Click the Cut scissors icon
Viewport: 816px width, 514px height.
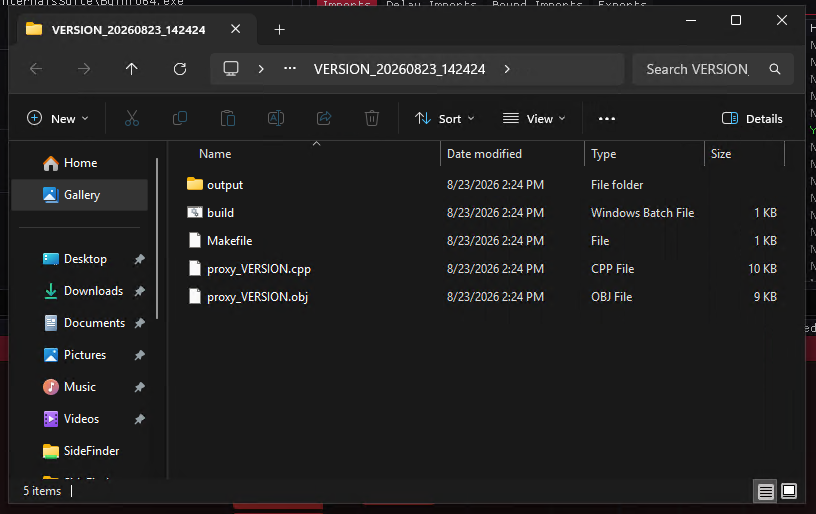pos(132,119)
